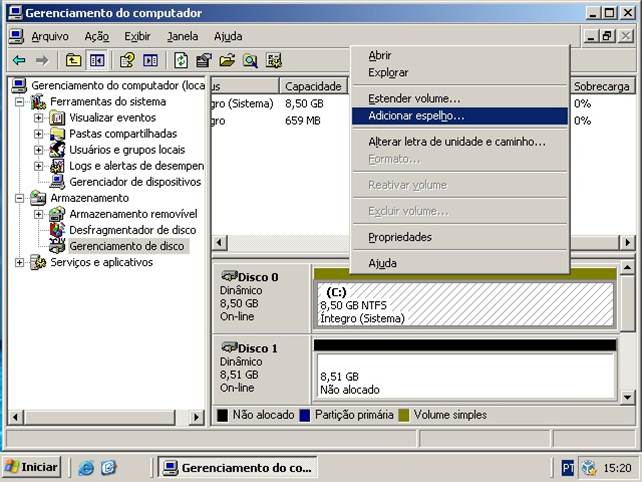Click the Up one level folder icon
Screen dimensions: 642x482
pos(73,61)
